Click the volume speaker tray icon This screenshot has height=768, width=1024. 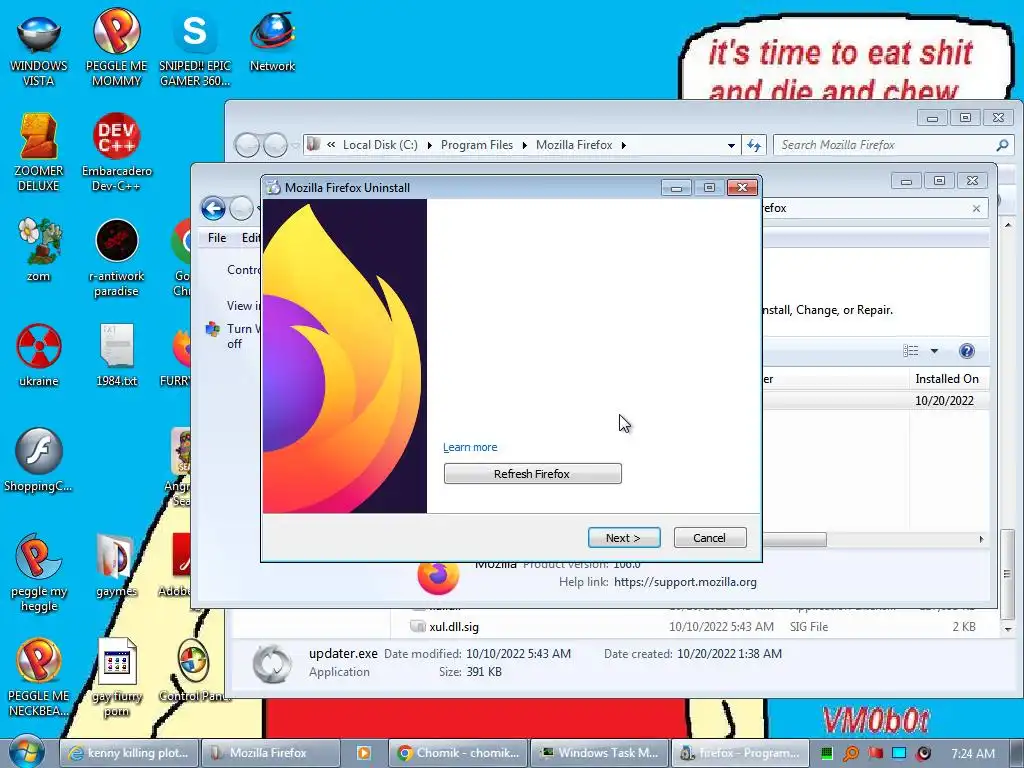tap(923, 753)
